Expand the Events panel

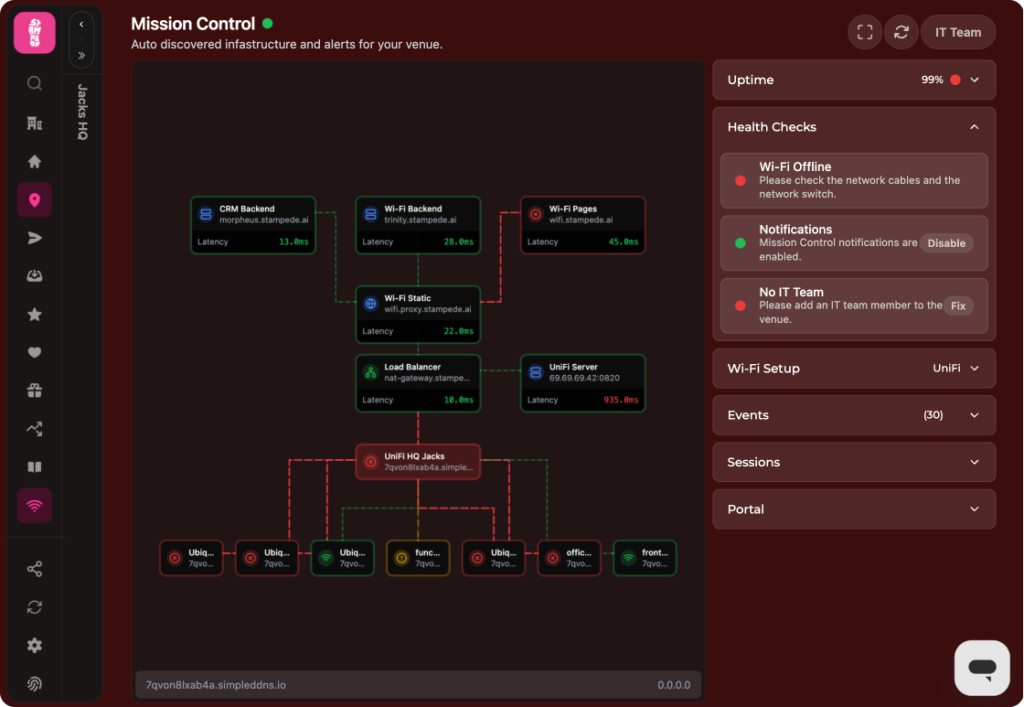[854, 415]
